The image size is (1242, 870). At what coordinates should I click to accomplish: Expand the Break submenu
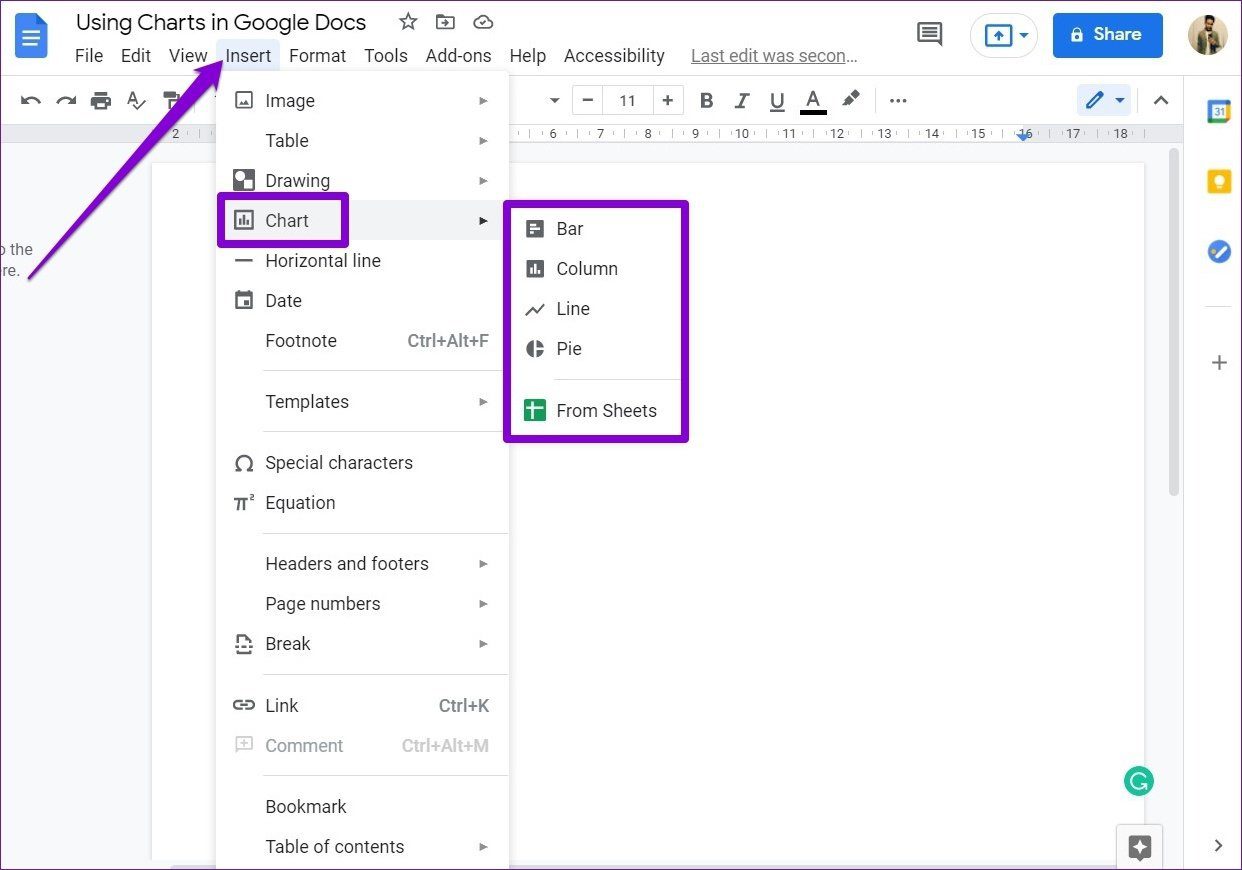point(362,644)
